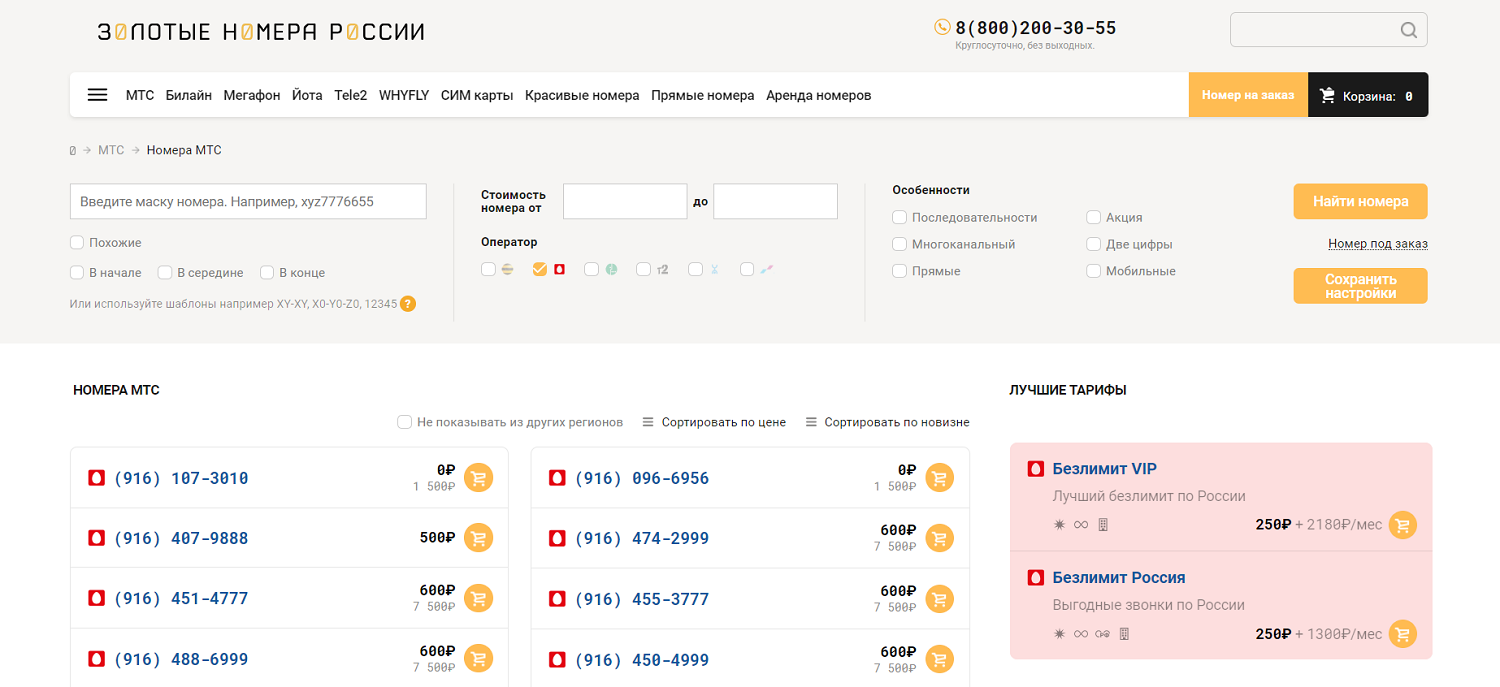Image resolution: width=1500 pixels, height=687 pixels.
Task: Click the sort lines icon by Сортировать по новизне
Action: click(x=811, y=422)
